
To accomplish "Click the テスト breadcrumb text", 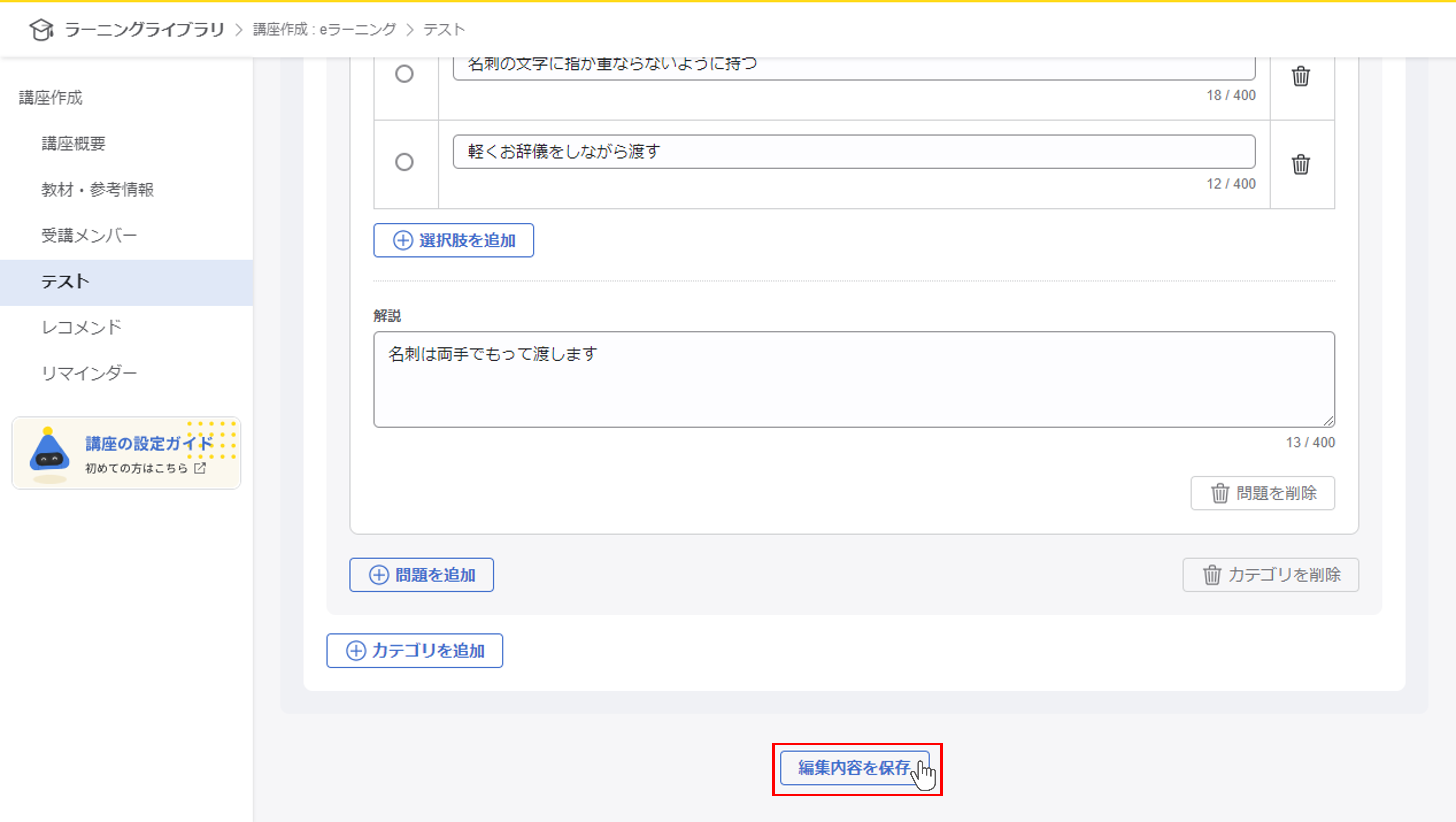I will (444, 29).
